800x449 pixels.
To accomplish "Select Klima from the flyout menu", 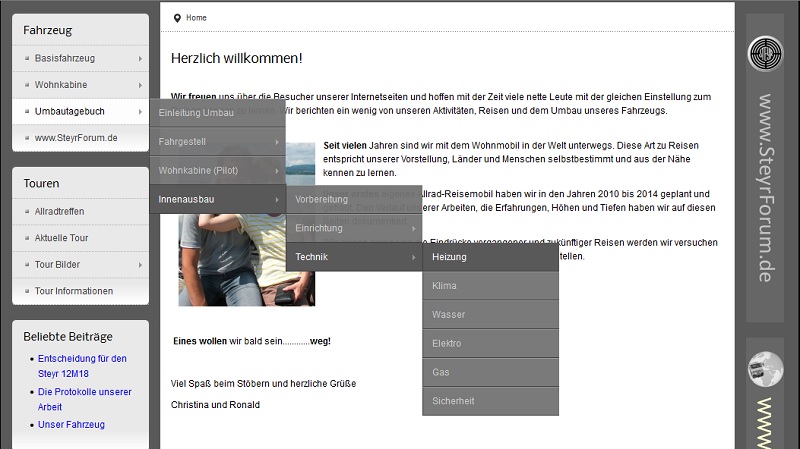I will pyautogui.click(x=490, y=286).
